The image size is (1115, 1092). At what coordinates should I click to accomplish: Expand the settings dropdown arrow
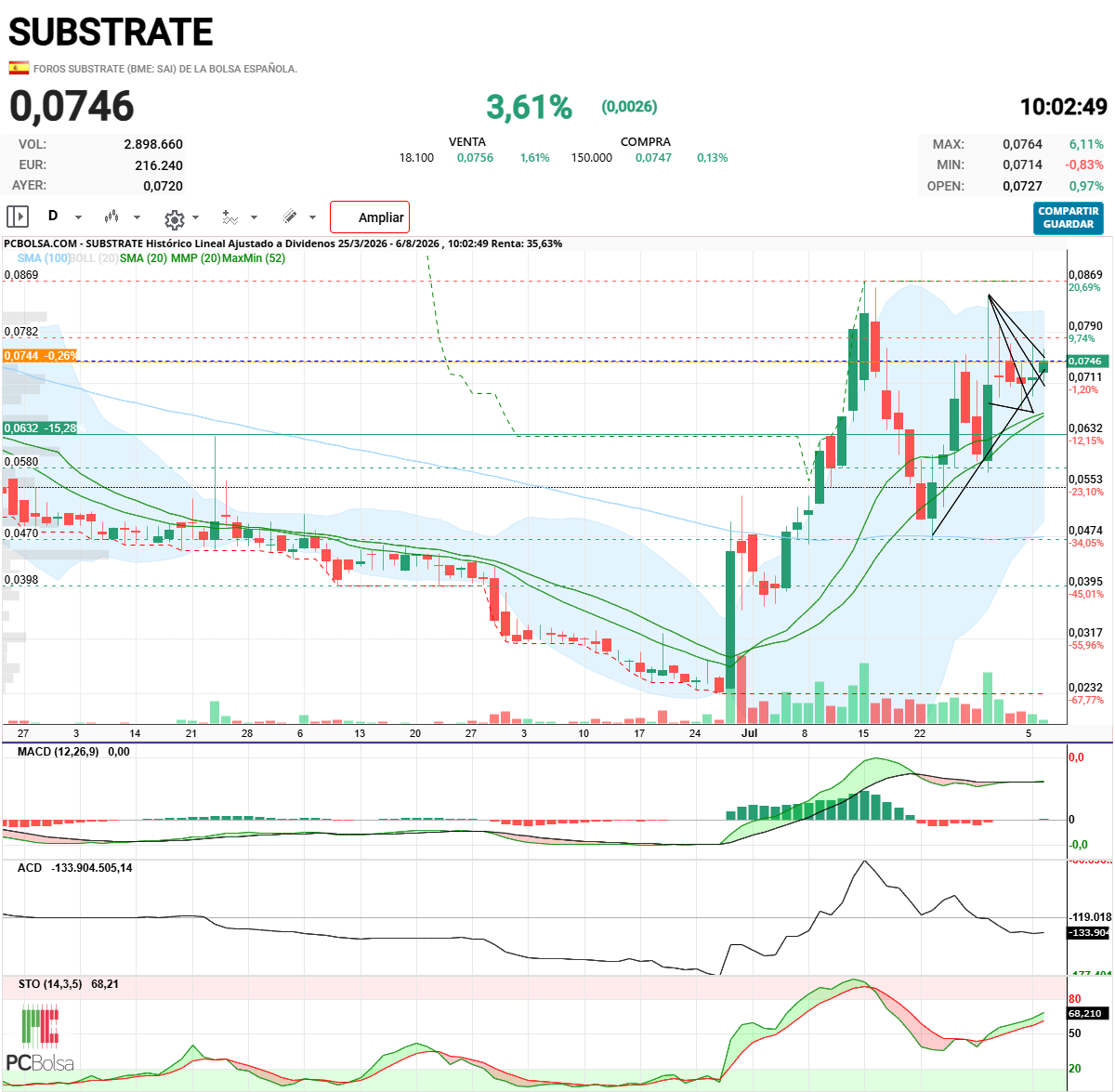tap(195, 217)
